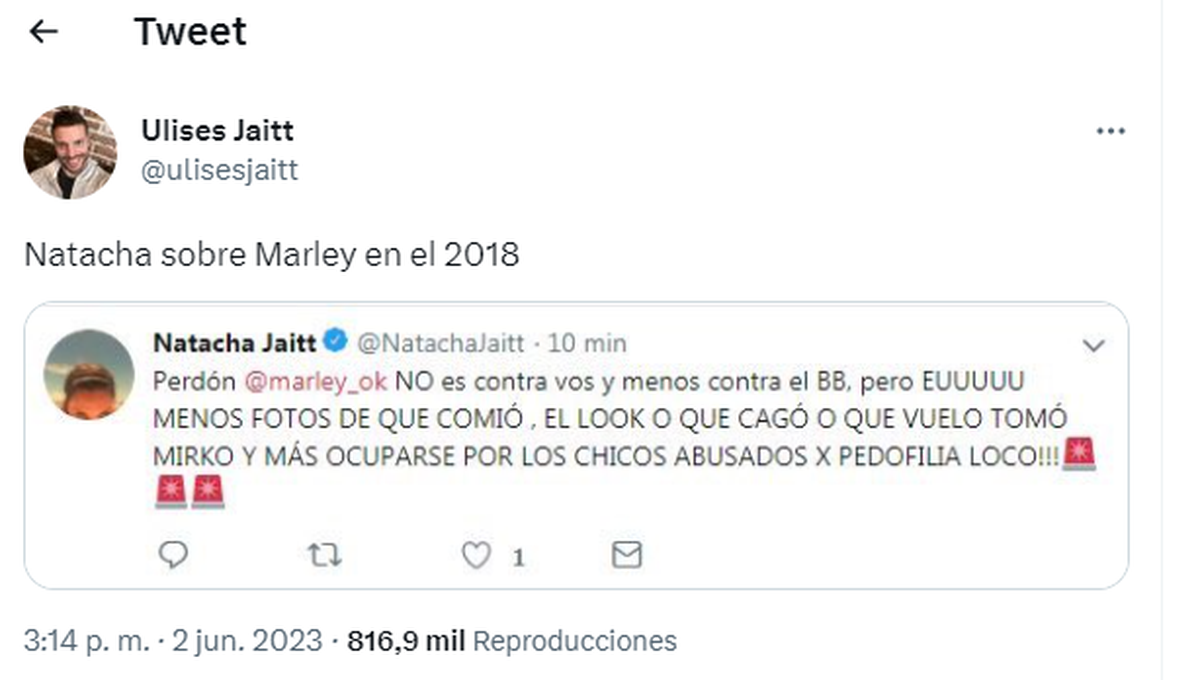
Task: Follow the @marley_ok mention link
Action: [317, 382]
